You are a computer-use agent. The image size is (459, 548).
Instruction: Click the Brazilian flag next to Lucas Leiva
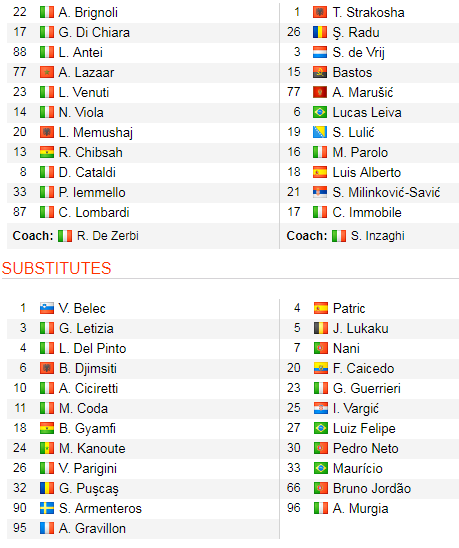coord(320,112)
